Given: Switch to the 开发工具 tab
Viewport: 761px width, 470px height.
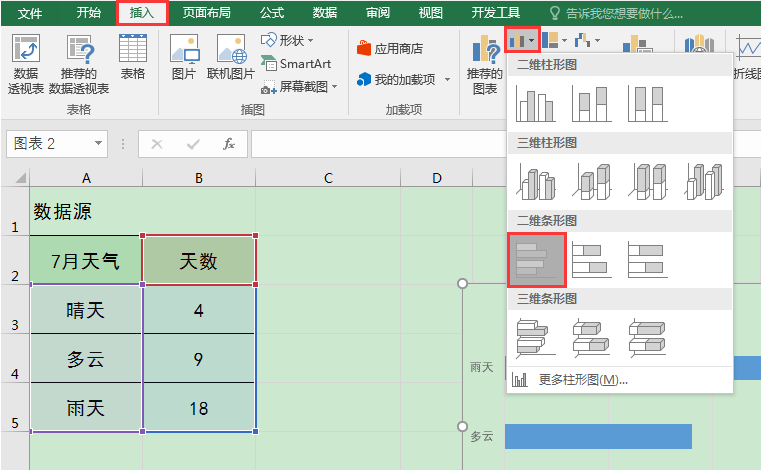Looking at the screenshot, I should click(496, 13).
